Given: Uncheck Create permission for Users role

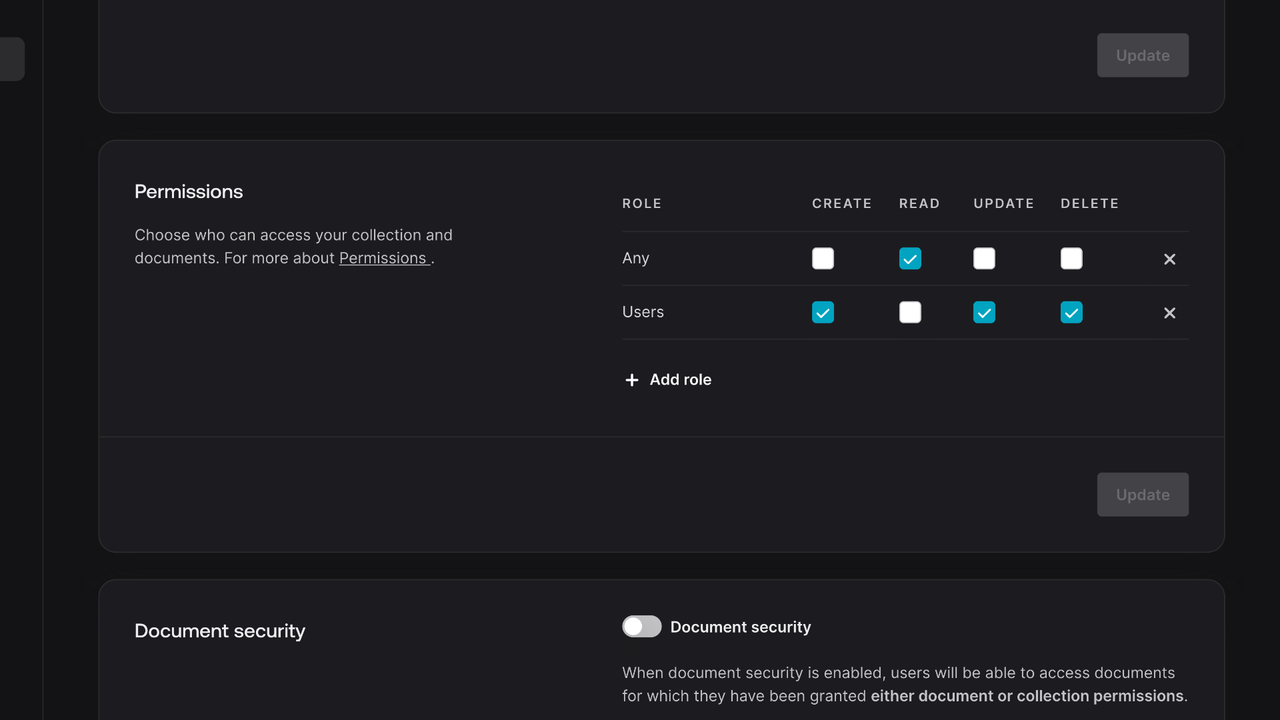Looking at the screenshot, I should [823, 313].
